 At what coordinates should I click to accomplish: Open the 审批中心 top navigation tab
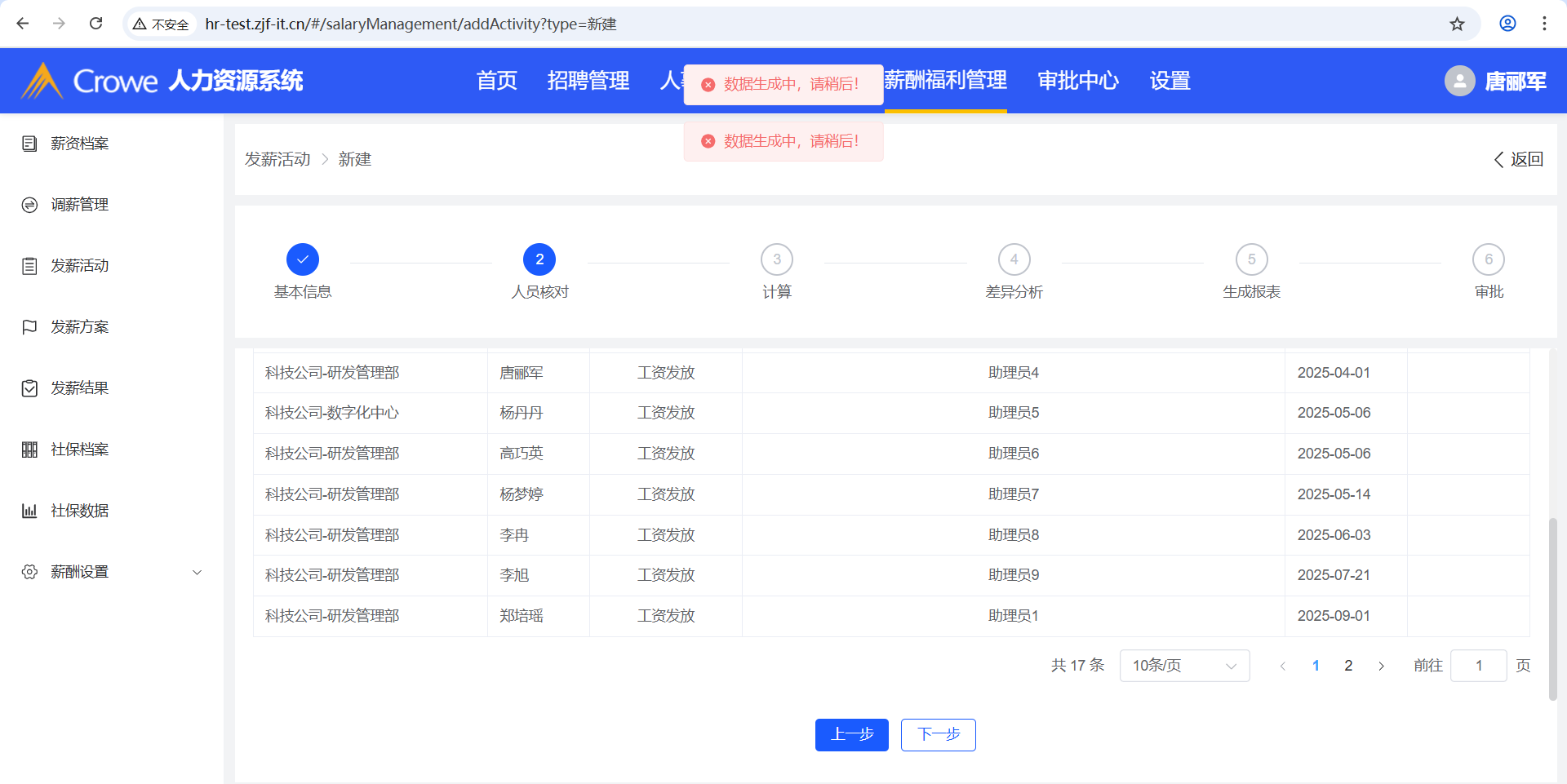[1077, 81]
